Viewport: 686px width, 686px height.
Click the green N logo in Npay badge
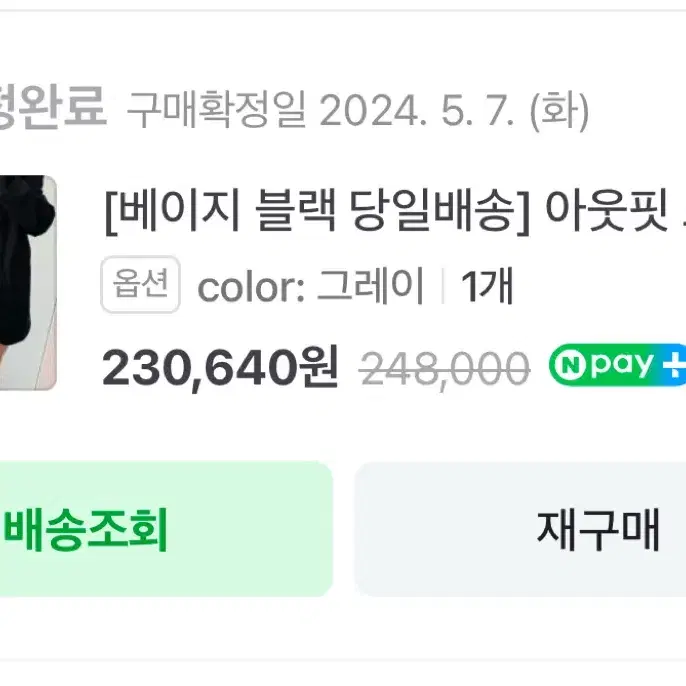(570, 365)
